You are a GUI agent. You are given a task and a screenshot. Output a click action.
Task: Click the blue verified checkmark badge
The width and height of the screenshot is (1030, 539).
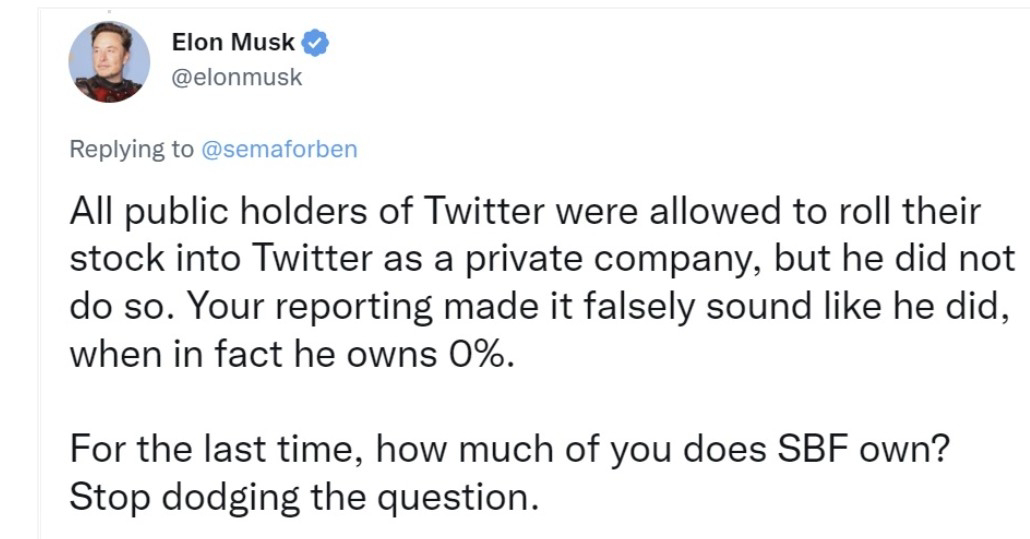point(317,43)
